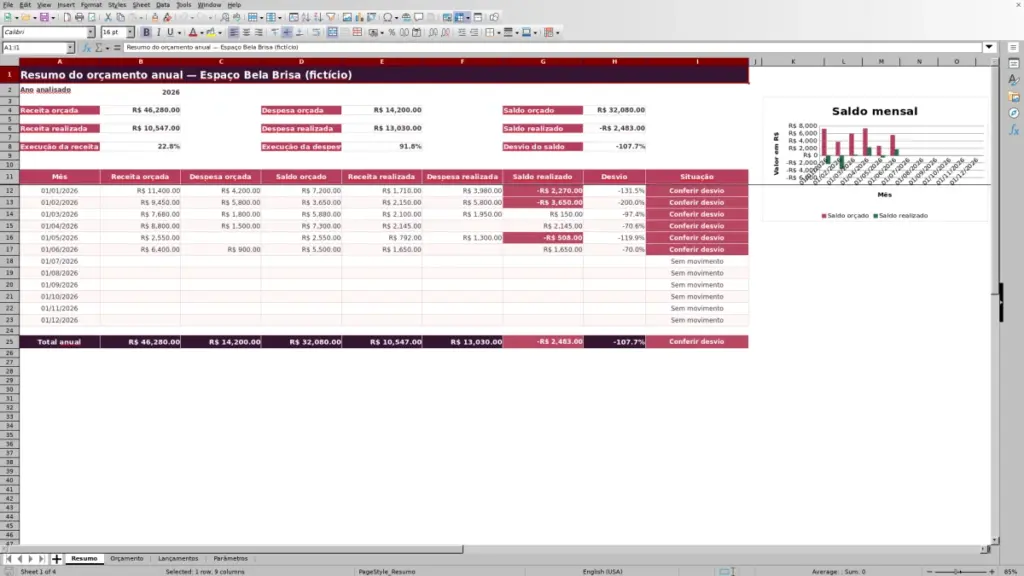Open the Name Box dropdown arrow
The height and width of the screenshot is (576, 1024).
pyautogui.click(x=70, y=48)
